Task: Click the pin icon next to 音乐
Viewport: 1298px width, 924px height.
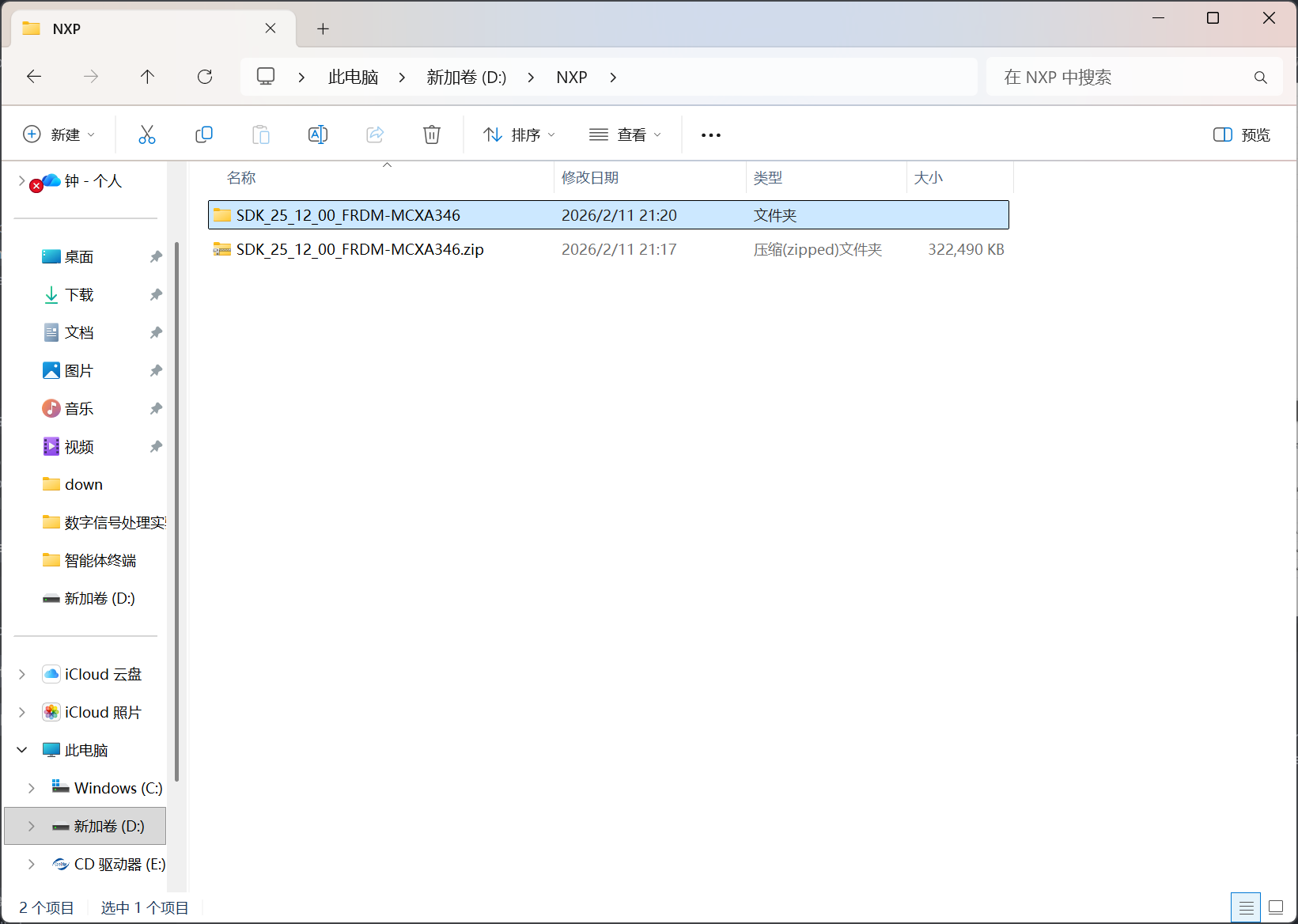Action: point(156,409)
